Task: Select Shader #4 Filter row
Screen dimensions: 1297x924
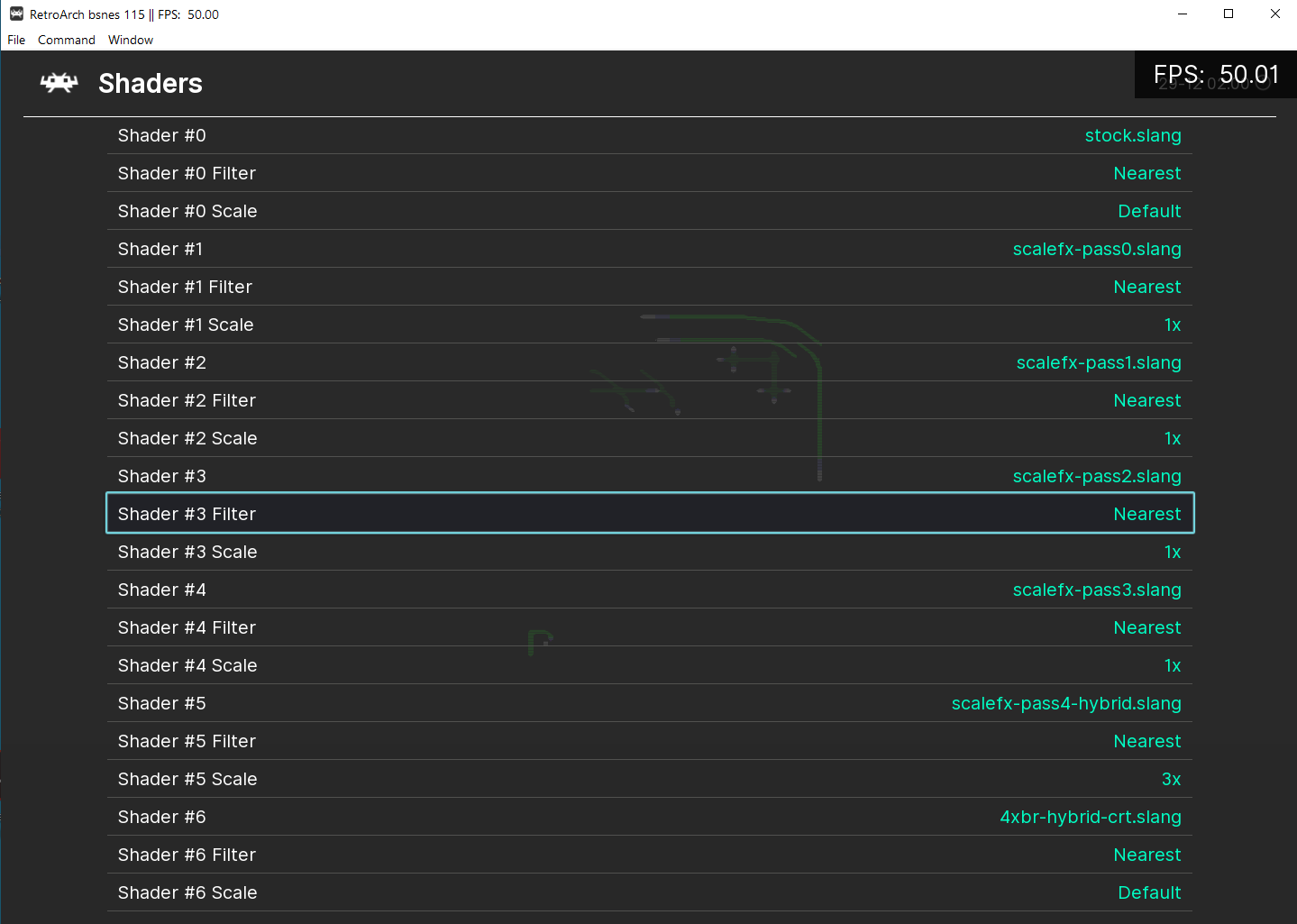Action: [649, 627]
